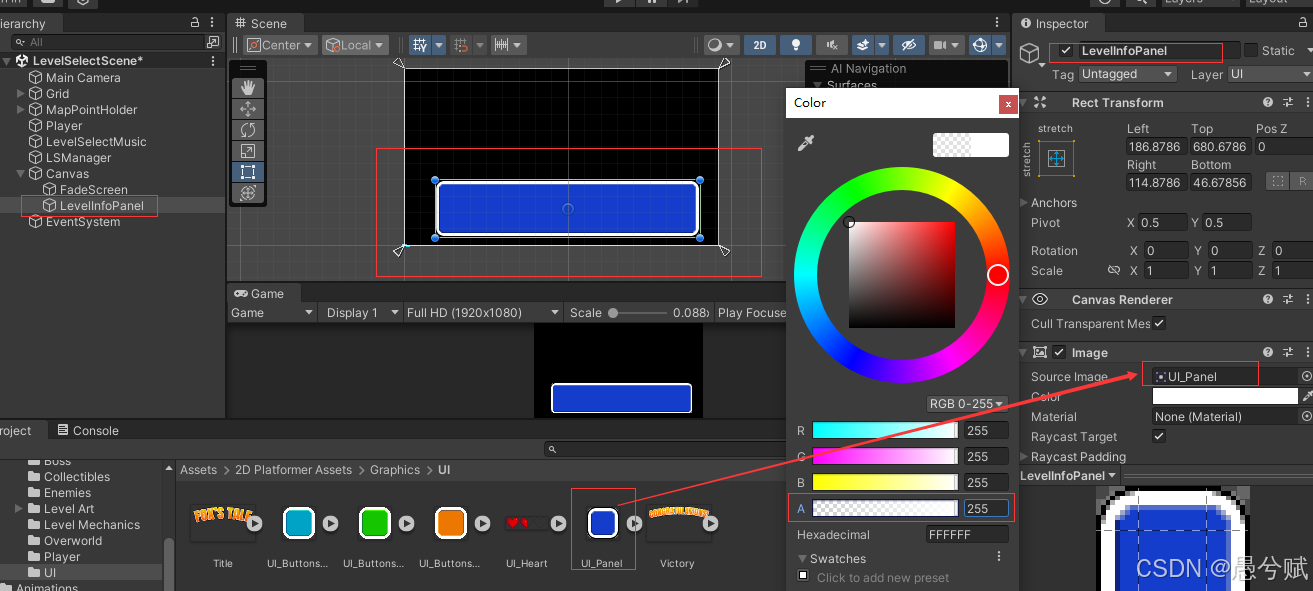Viewport: 1313px width, 591px height.
Task: Click the blueprint mode button in Rect Transform
Action: (x=1277, y=182)
